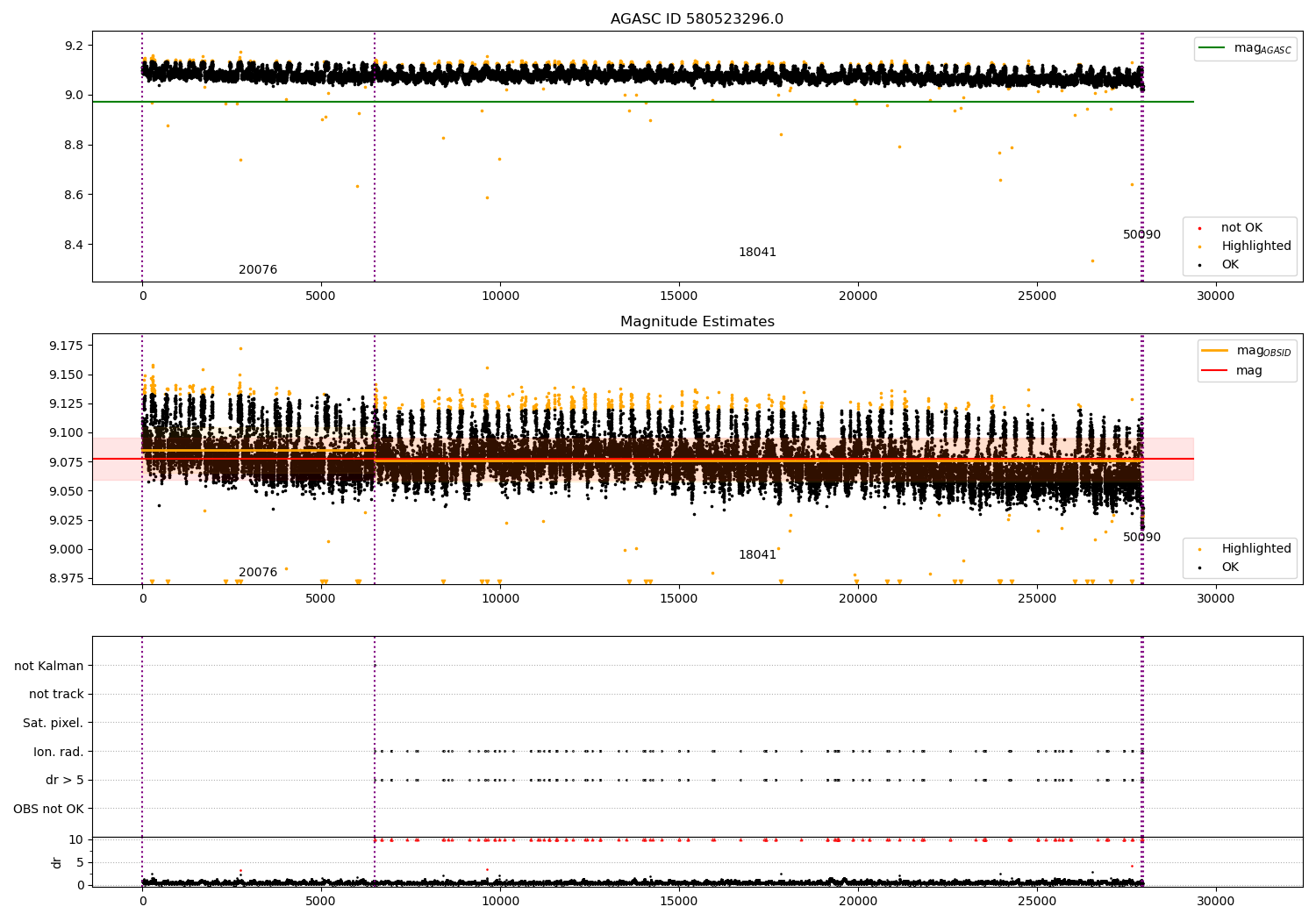Click the 50090 annotation in the Magnitude Estimates plot

coord(1141,538)
